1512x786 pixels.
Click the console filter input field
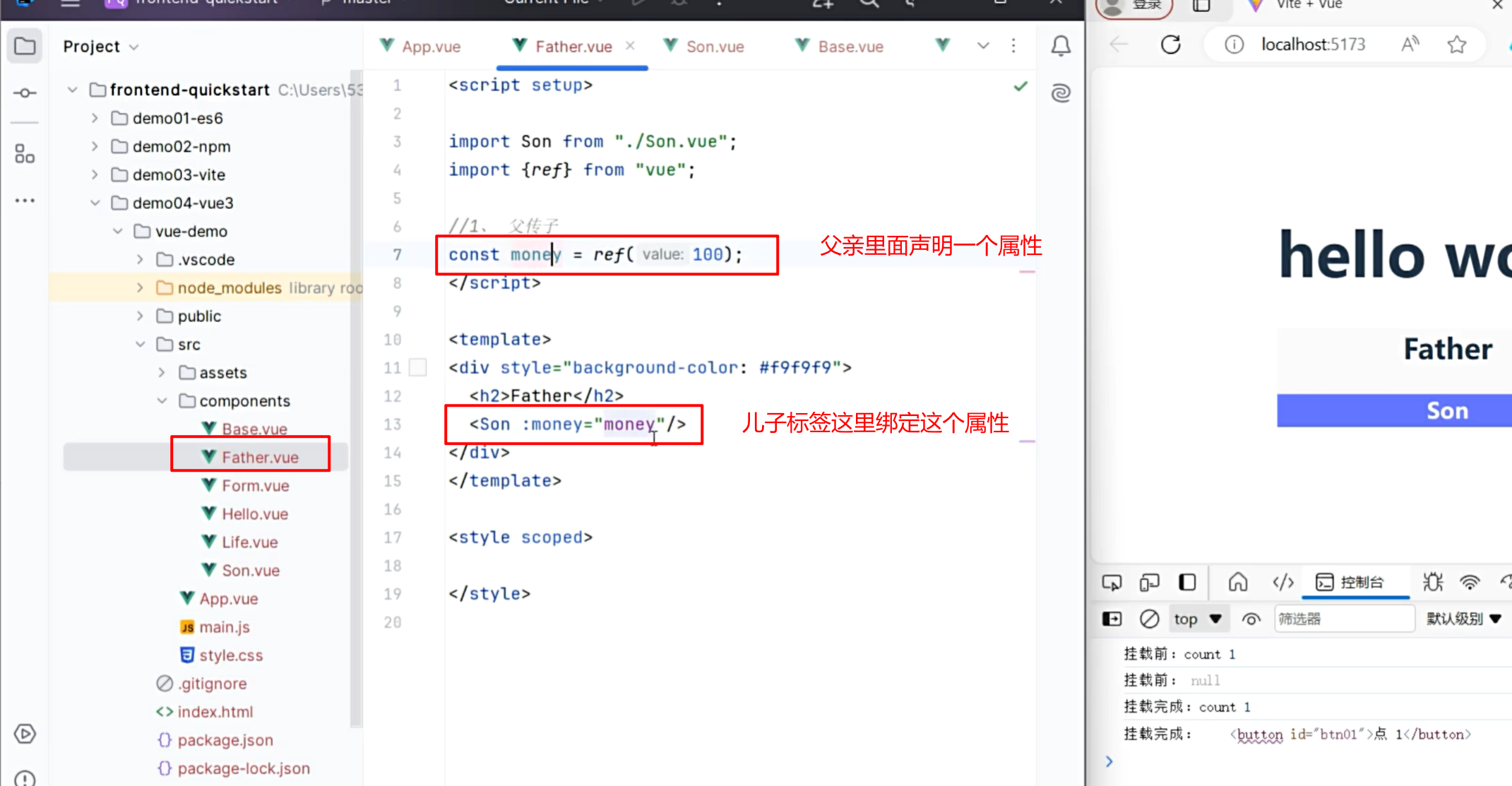pyautogui.click(x=1344, y=619)
